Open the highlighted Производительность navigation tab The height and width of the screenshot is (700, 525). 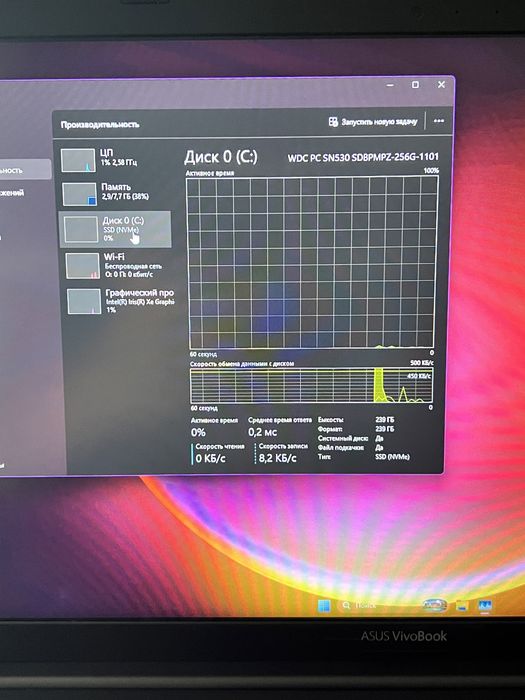25,170
